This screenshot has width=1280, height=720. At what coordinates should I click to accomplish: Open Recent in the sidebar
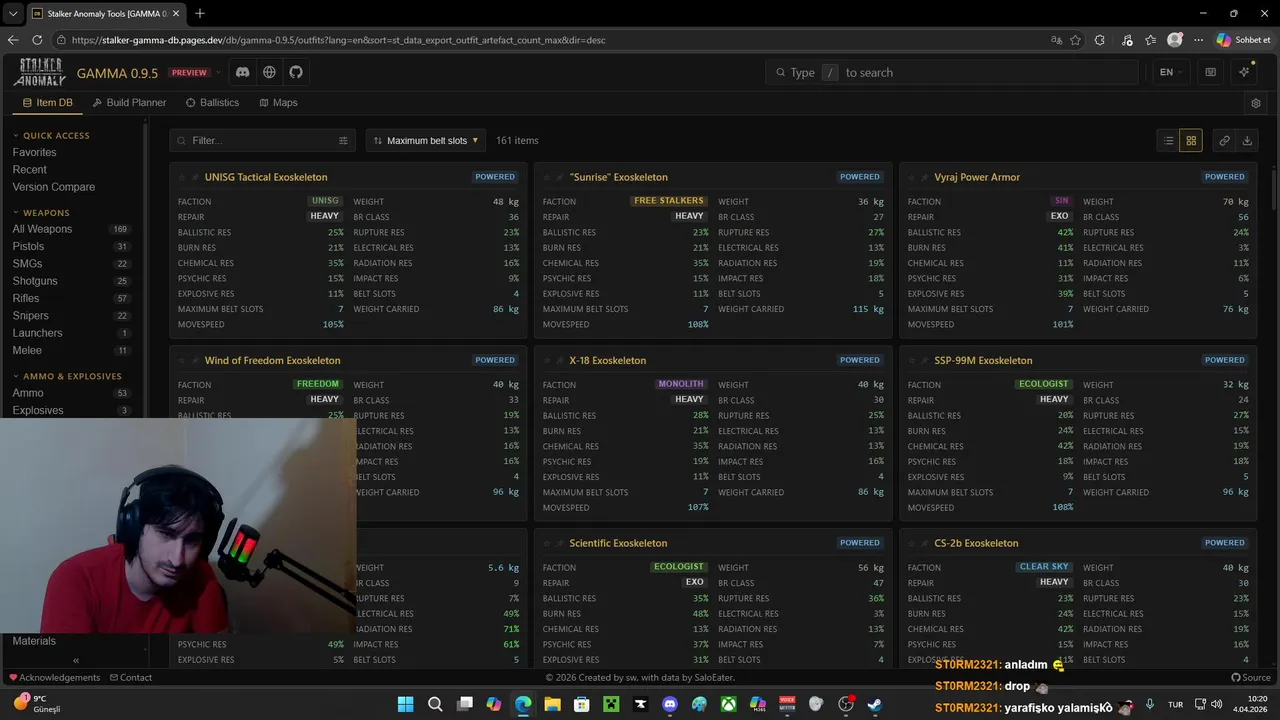[29, 170]
